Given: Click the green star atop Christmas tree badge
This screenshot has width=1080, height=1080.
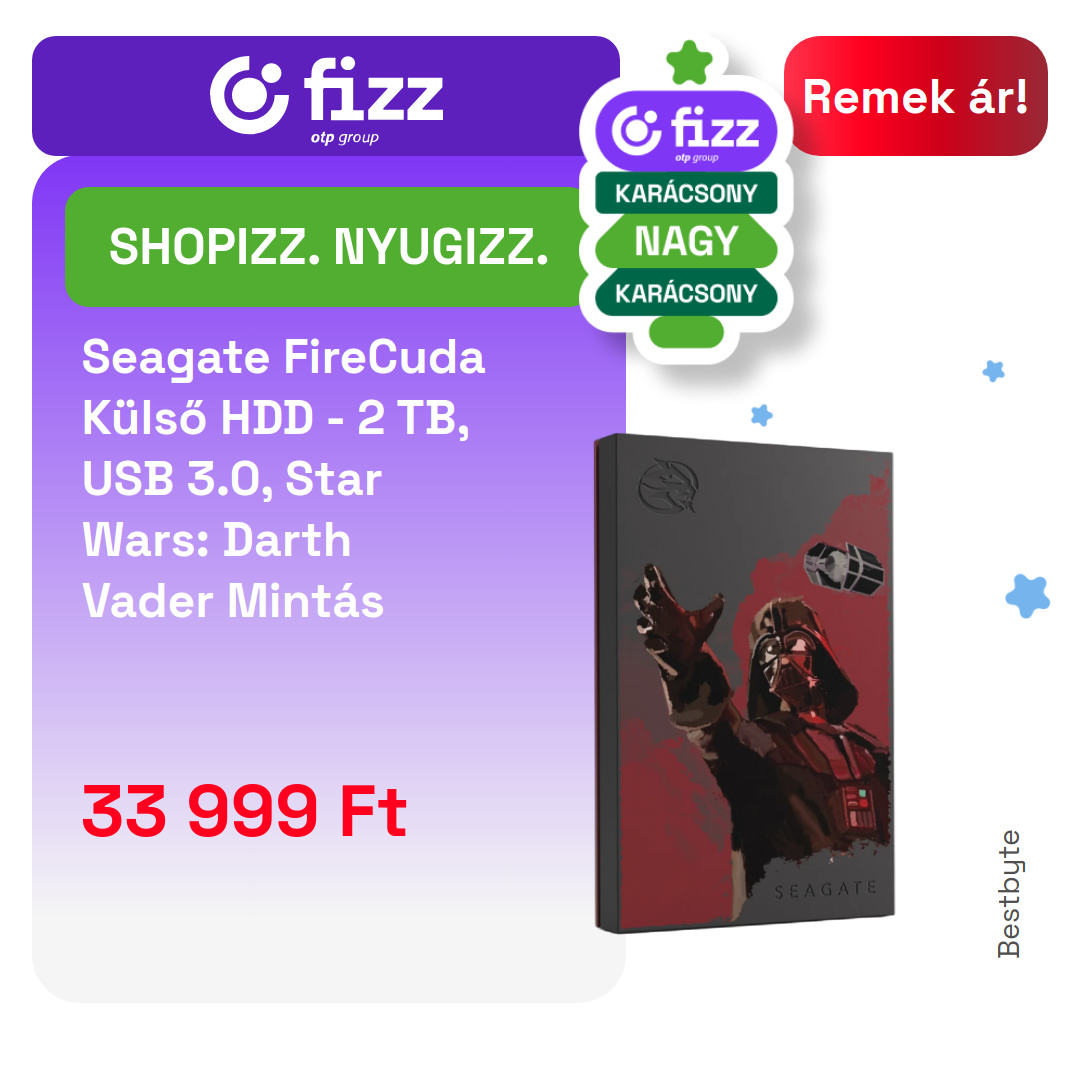Looking at the screenshot, I should click(x=689, y=63).
